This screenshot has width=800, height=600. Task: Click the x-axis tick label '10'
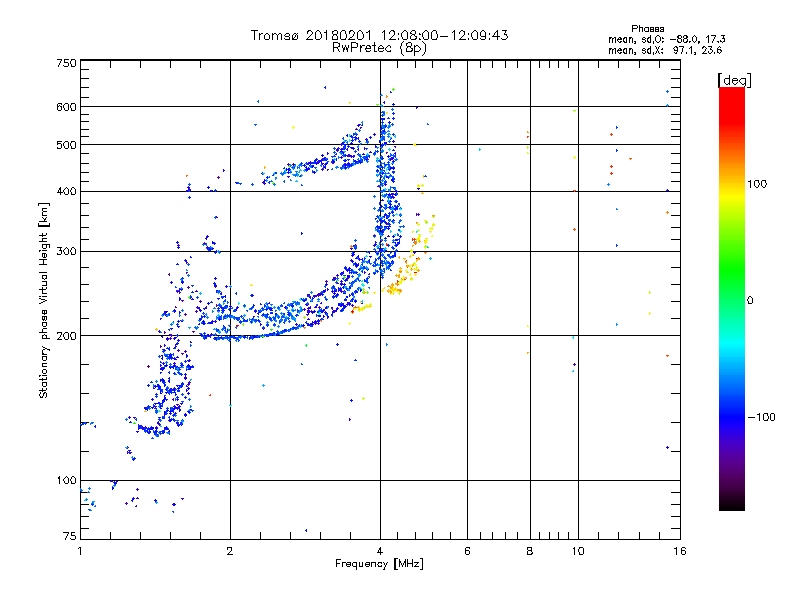pyautogui.click(x=578, y=551)
